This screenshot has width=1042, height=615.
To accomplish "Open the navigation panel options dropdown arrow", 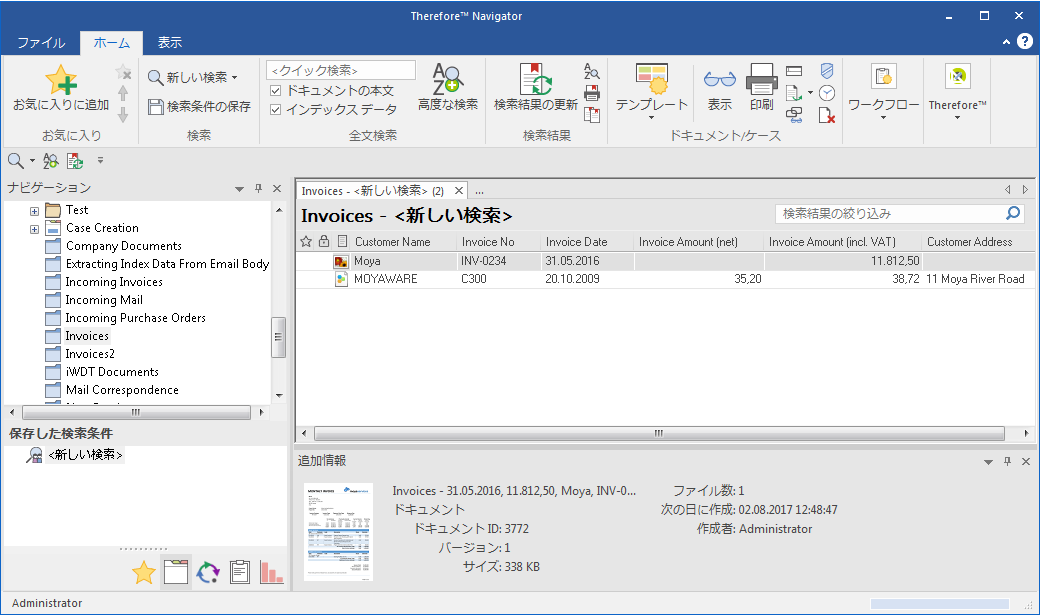I will pyautogui.click(x=239, y=189).
